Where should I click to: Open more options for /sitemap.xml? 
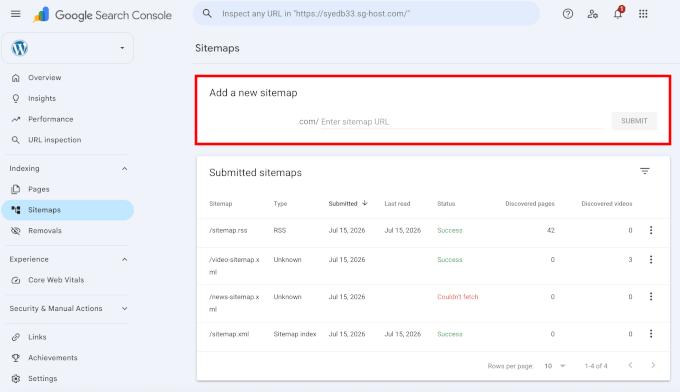pos(651,334)
